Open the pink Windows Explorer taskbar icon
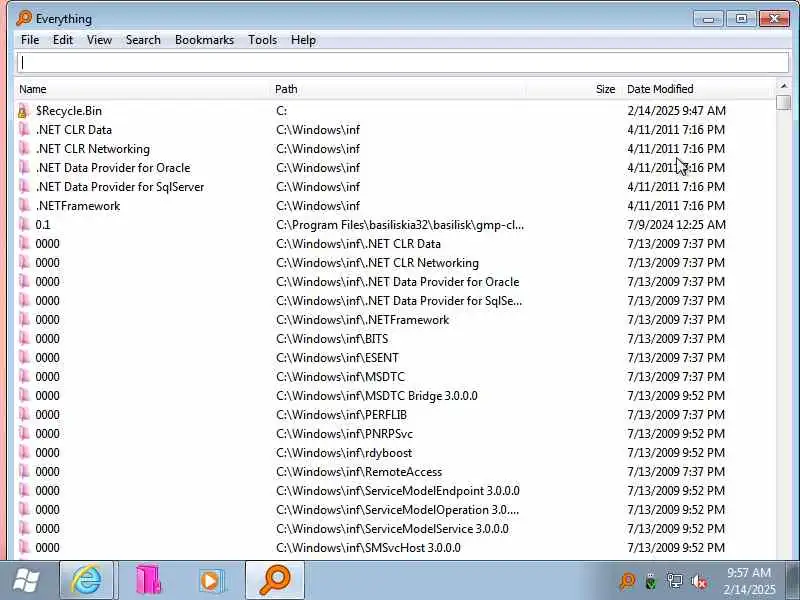The height and width of the screenshot is (600, 800). [x=148, y=580]
